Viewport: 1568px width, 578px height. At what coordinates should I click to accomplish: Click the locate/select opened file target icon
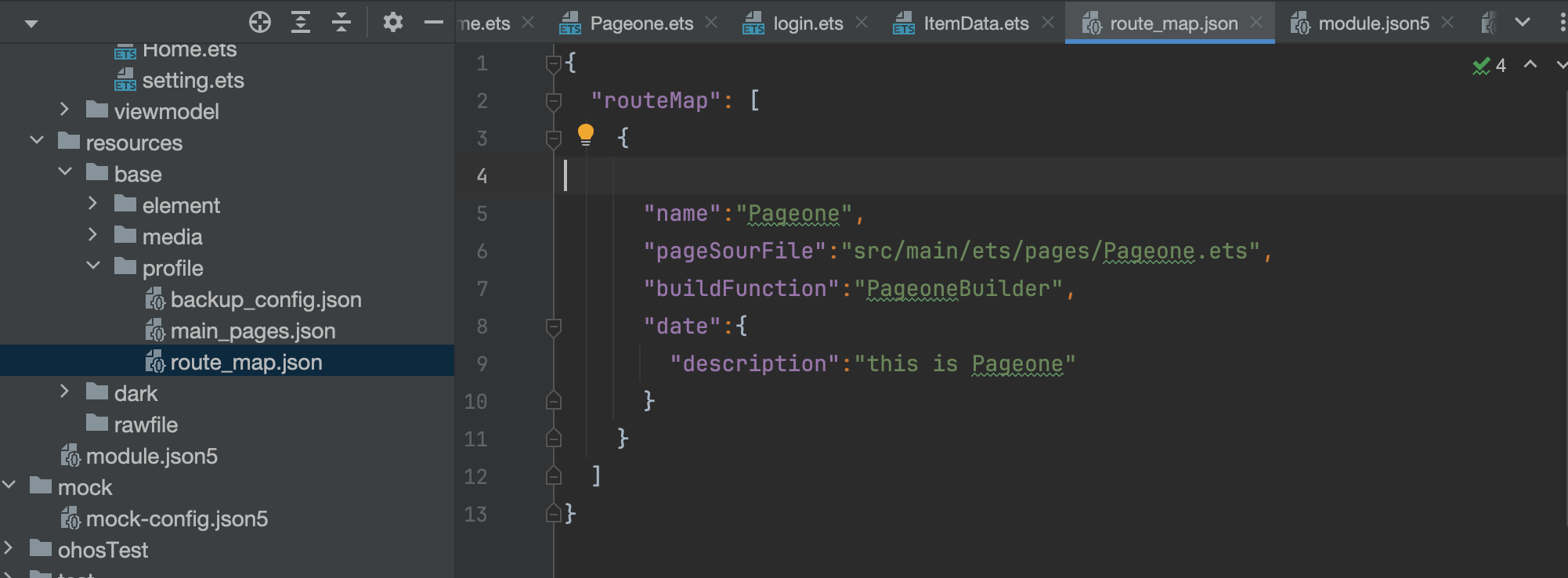260,22
